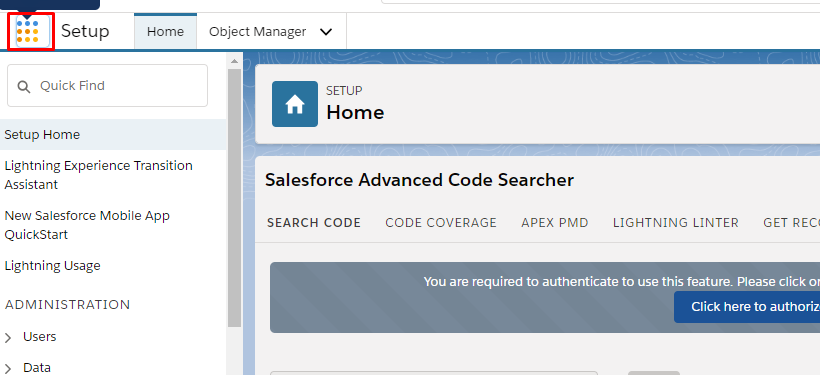Expand the Users section chevron
This screenshot has height=375, width=820.
coord(8,338)
